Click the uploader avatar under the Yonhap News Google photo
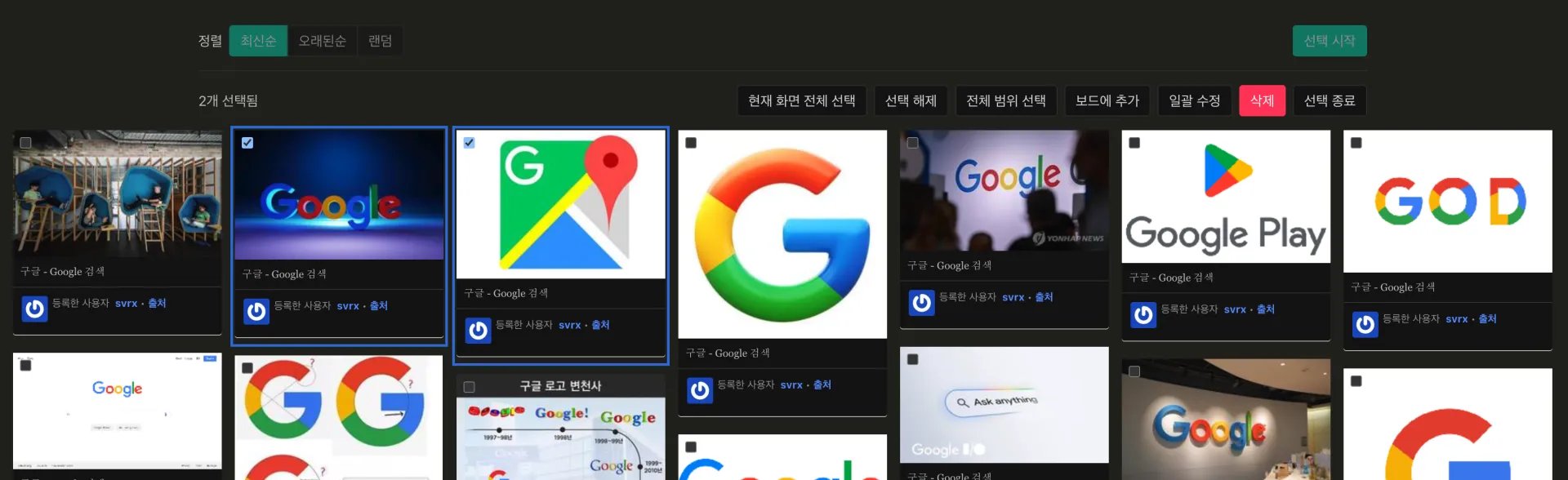 coord(922,303)
